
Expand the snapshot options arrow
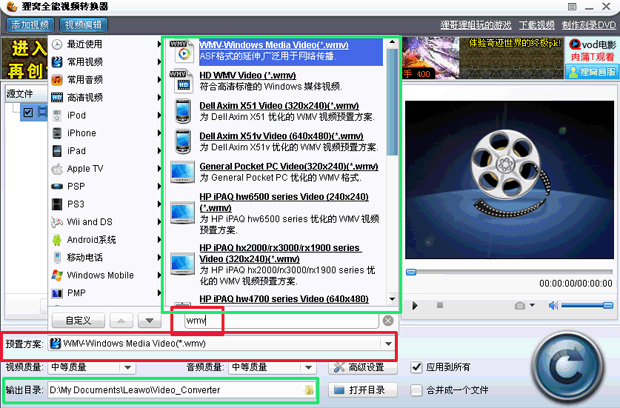(x=532, y=305)
